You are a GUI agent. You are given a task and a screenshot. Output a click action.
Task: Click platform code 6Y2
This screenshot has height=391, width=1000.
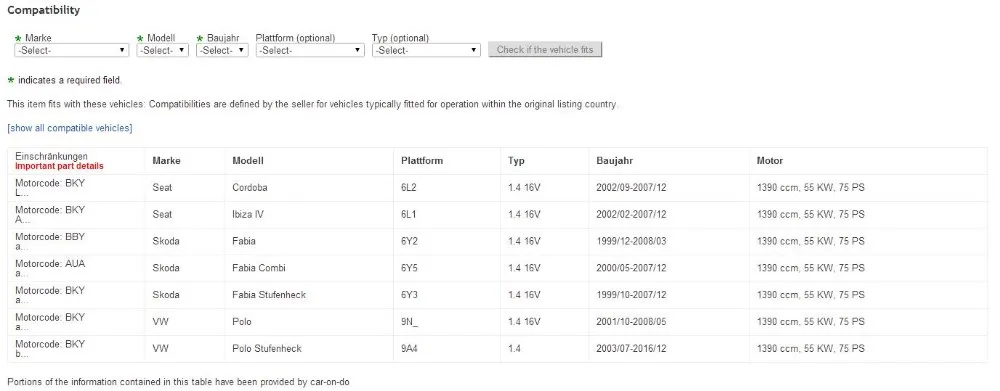point(409,241)
